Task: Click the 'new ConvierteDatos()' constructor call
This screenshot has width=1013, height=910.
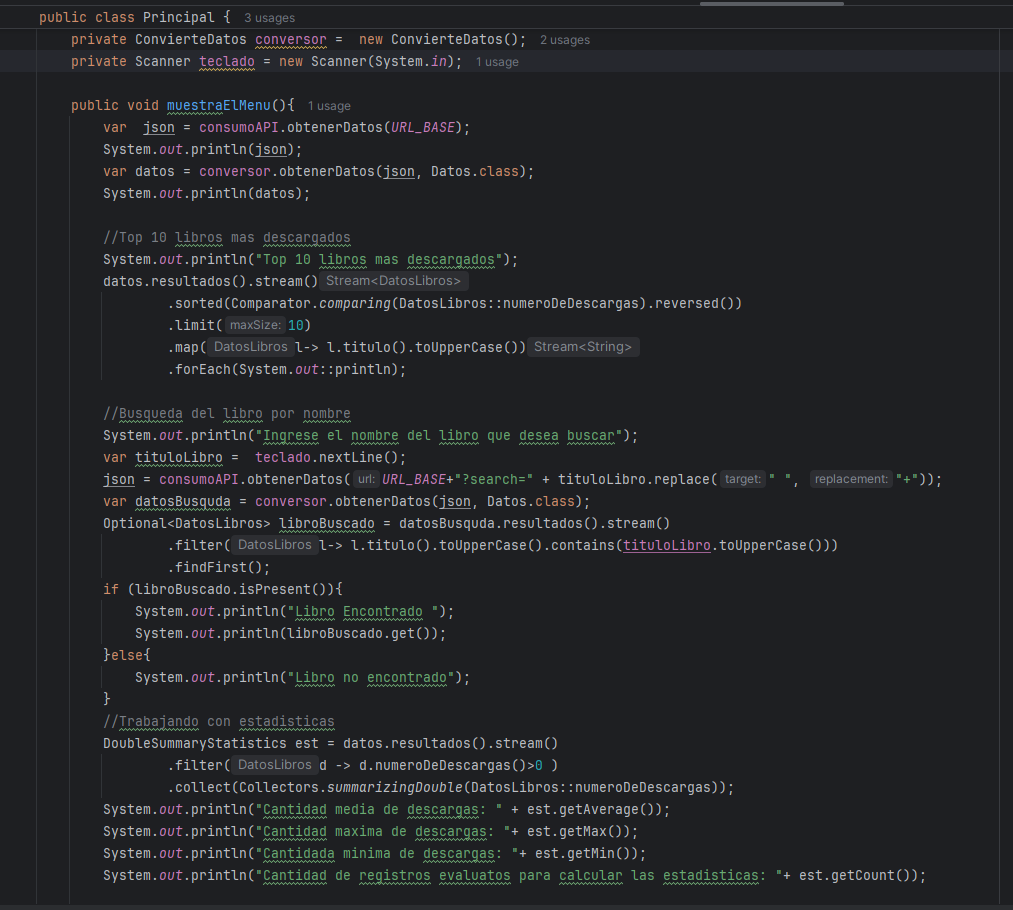Action: click(x=438, y=39)
